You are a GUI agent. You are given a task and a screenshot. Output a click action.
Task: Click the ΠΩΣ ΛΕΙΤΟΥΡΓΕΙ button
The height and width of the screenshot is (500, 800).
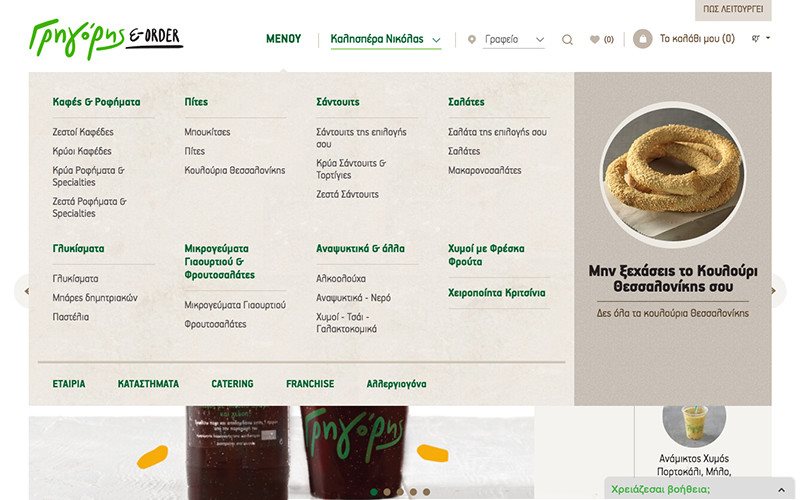[733, 9]
